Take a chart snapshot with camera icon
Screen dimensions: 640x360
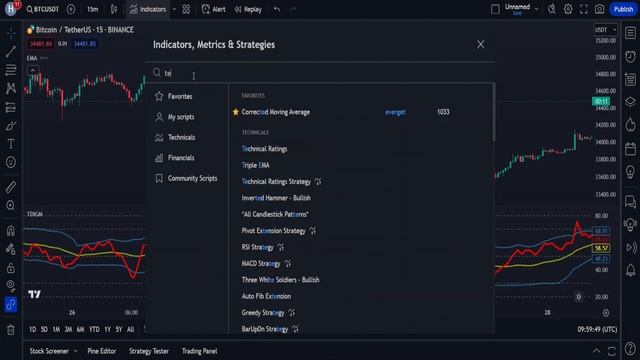pyautogui.click(x=599, y=9)
